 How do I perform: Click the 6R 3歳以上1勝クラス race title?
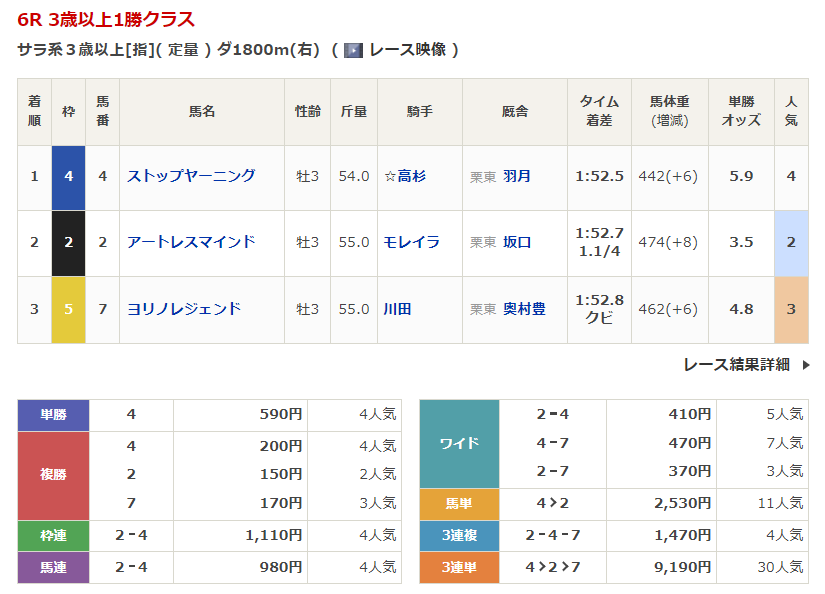[106, 19]
